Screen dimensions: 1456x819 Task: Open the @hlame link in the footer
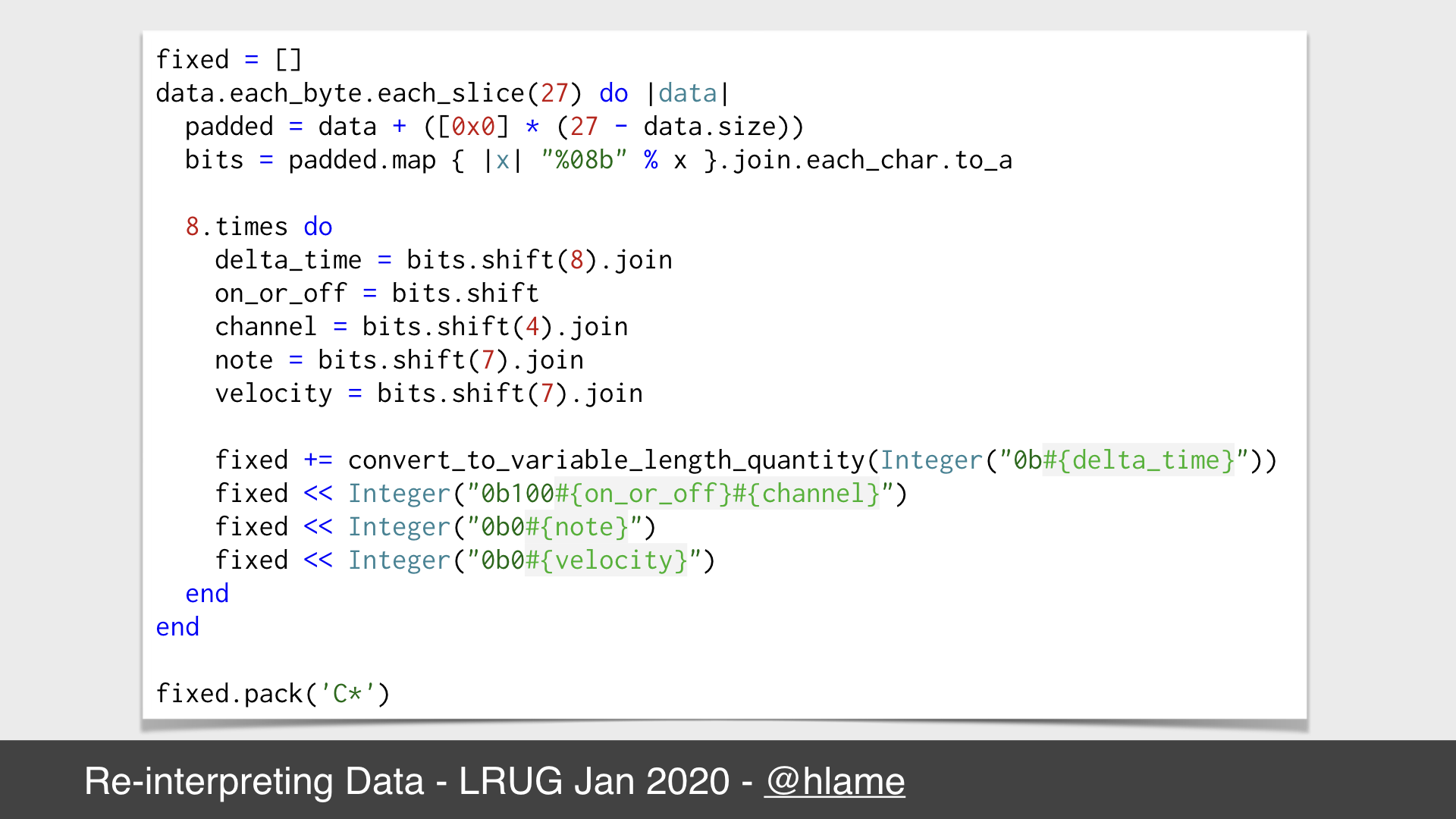click(834, 782)
